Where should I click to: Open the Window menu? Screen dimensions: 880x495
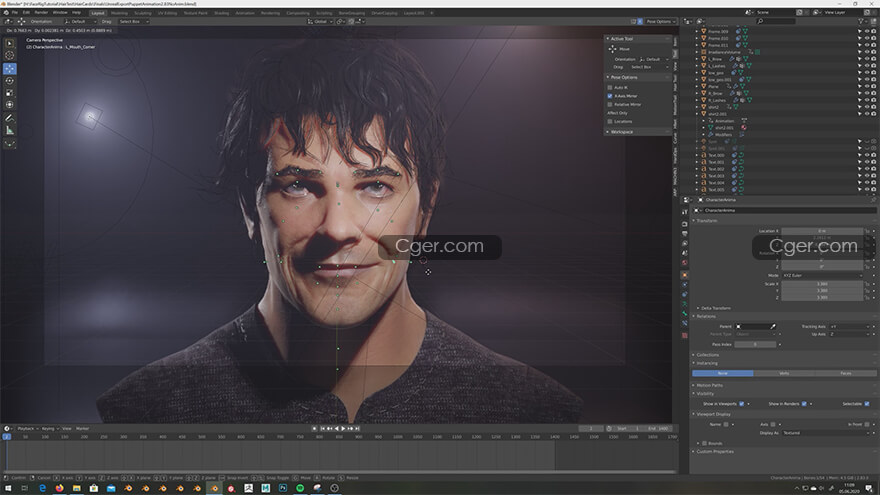tap(59, 12)
